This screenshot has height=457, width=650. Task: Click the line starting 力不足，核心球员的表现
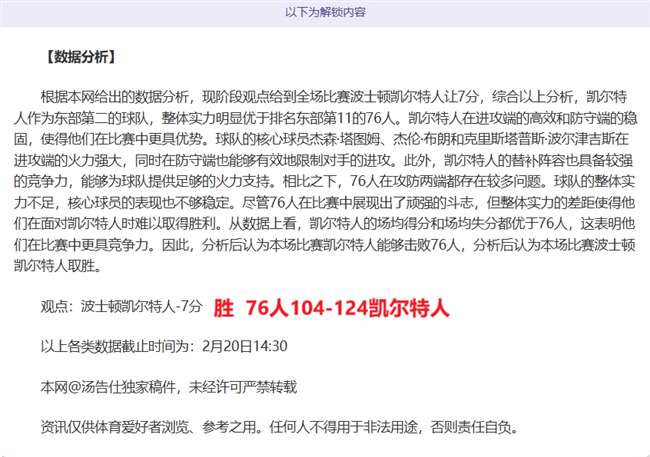[324, 203]
